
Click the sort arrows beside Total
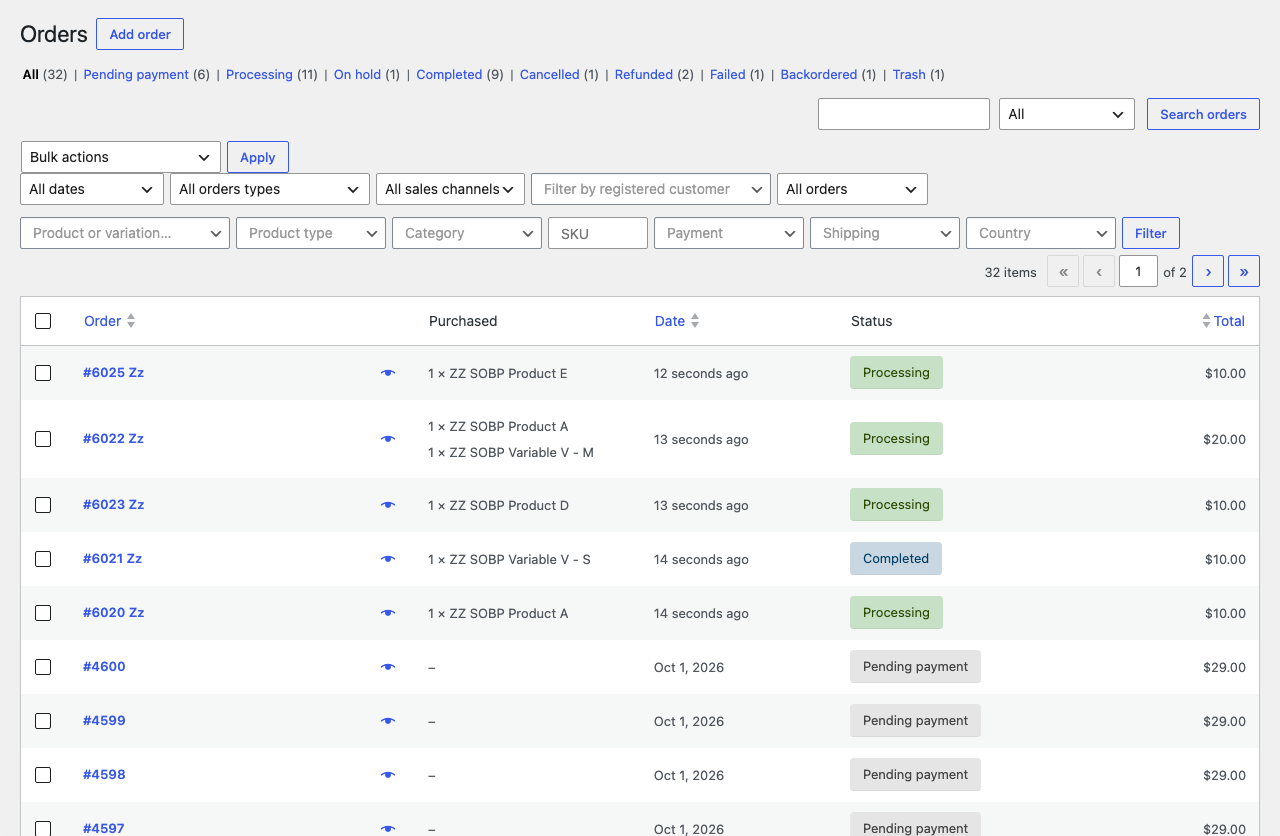1206,321
